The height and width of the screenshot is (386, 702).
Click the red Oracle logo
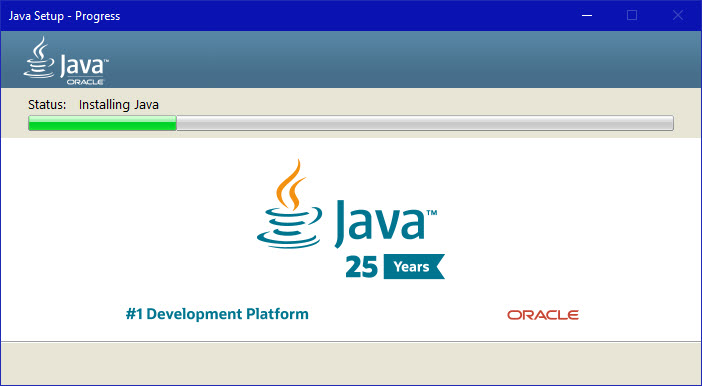tap(543, 315)
